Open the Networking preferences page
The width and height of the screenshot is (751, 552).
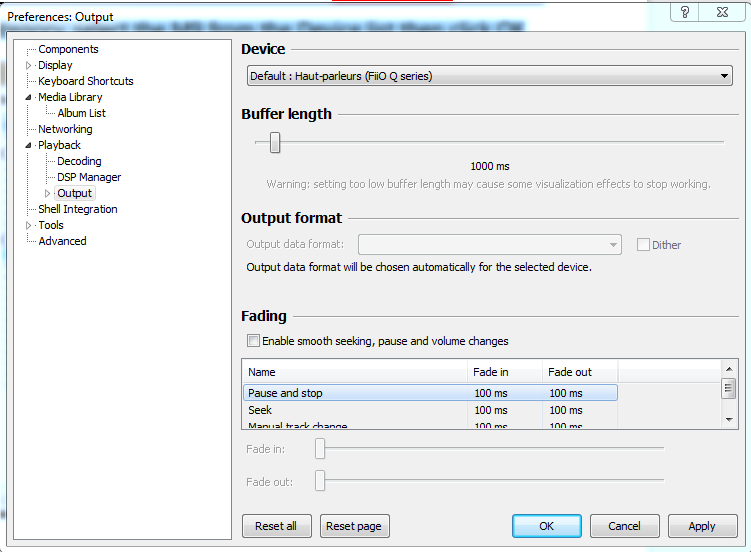pyautogui.click(x=65, y=129)
